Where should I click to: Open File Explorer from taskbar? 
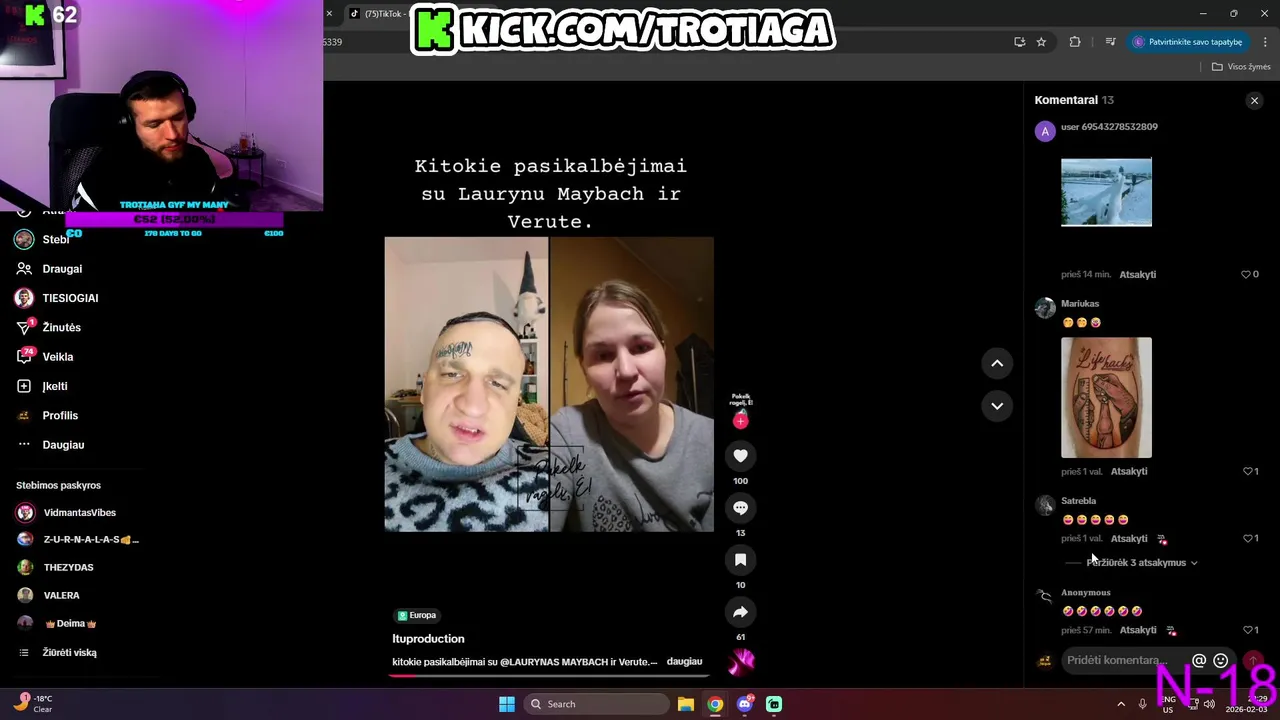(x=686, y=704)
